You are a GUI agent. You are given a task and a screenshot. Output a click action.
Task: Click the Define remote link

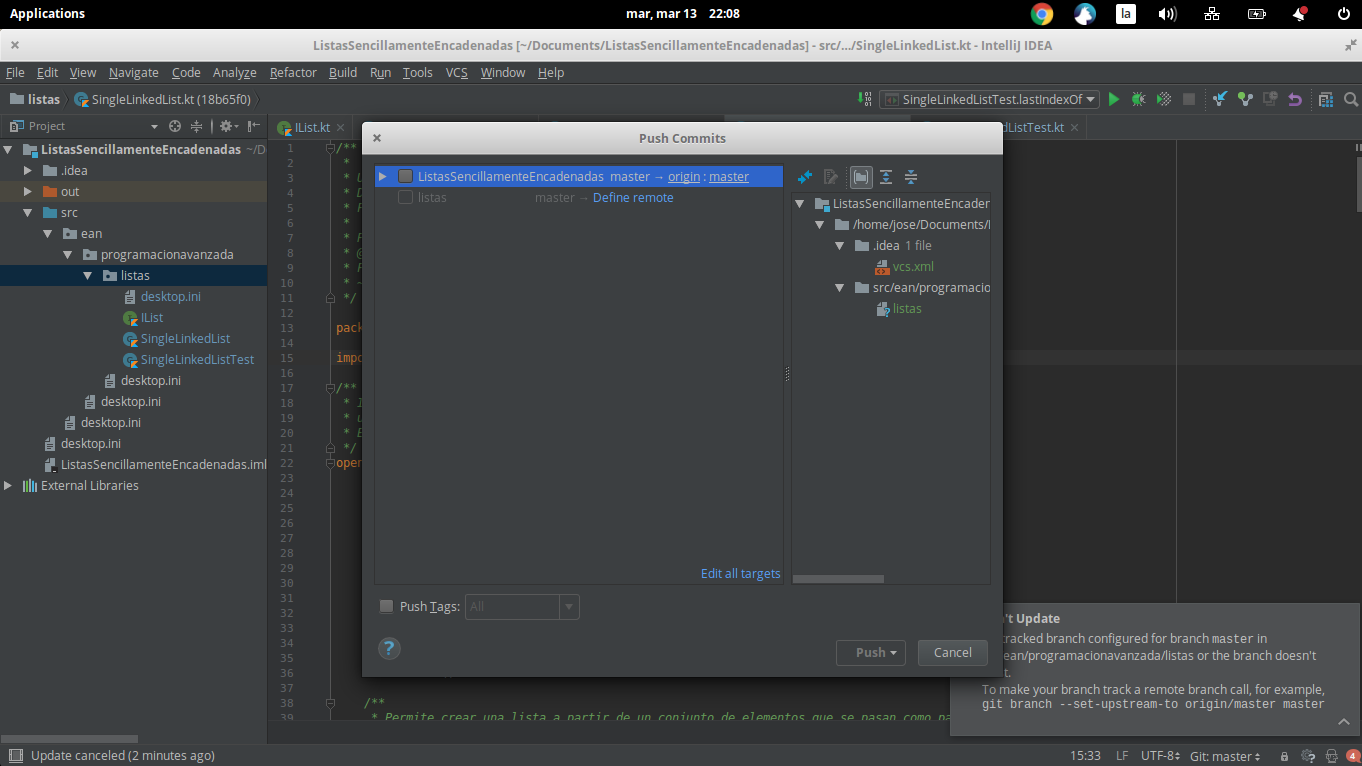tap(633, 197)
